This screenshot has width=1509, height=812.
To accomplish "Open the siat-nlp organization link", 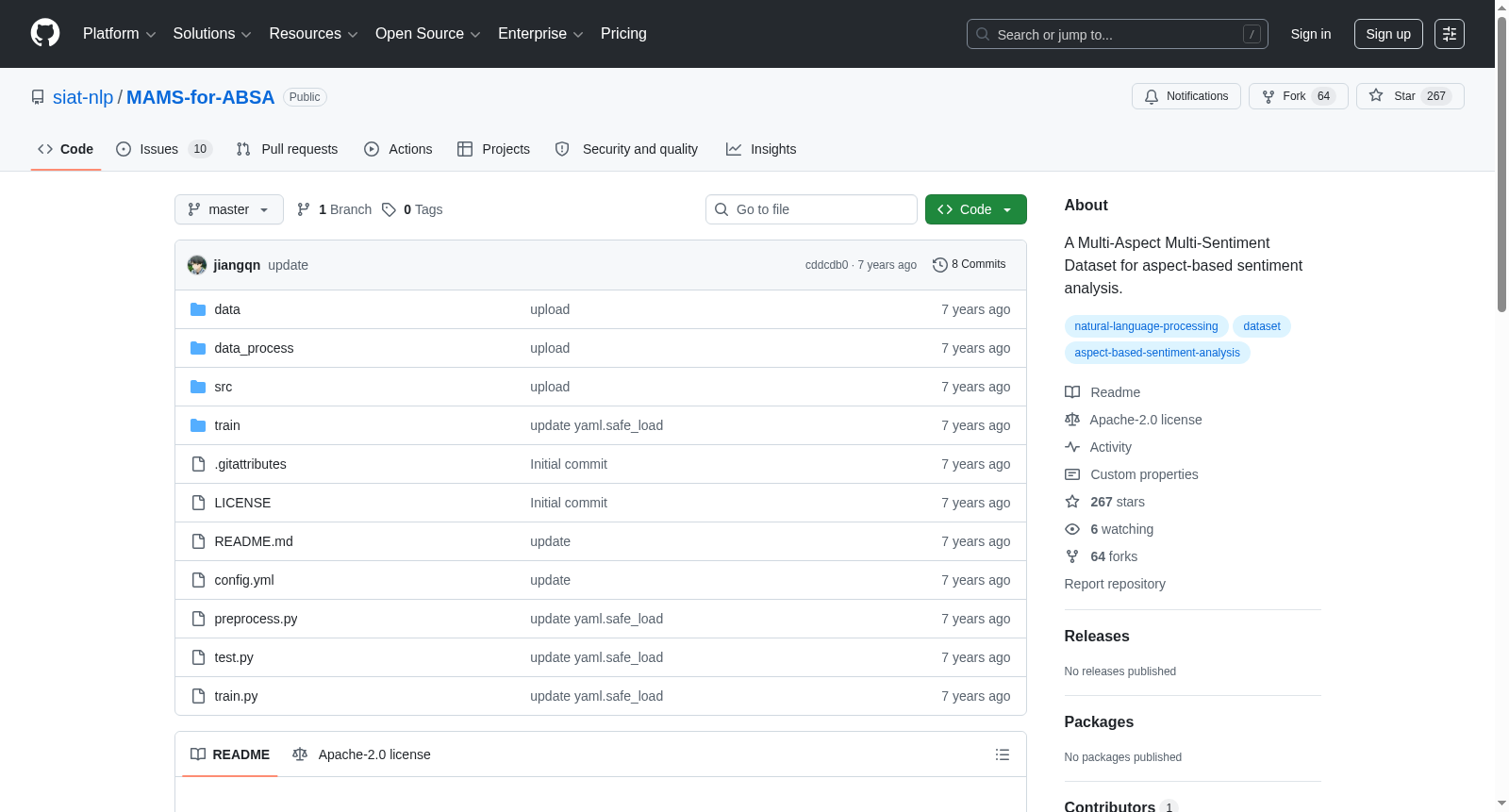I will click(83, 97).
